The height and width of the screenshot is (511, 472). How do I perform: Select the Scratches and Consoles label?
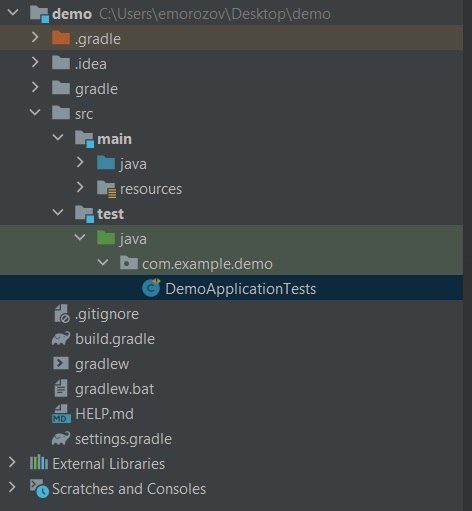click(x=129, y=489)
